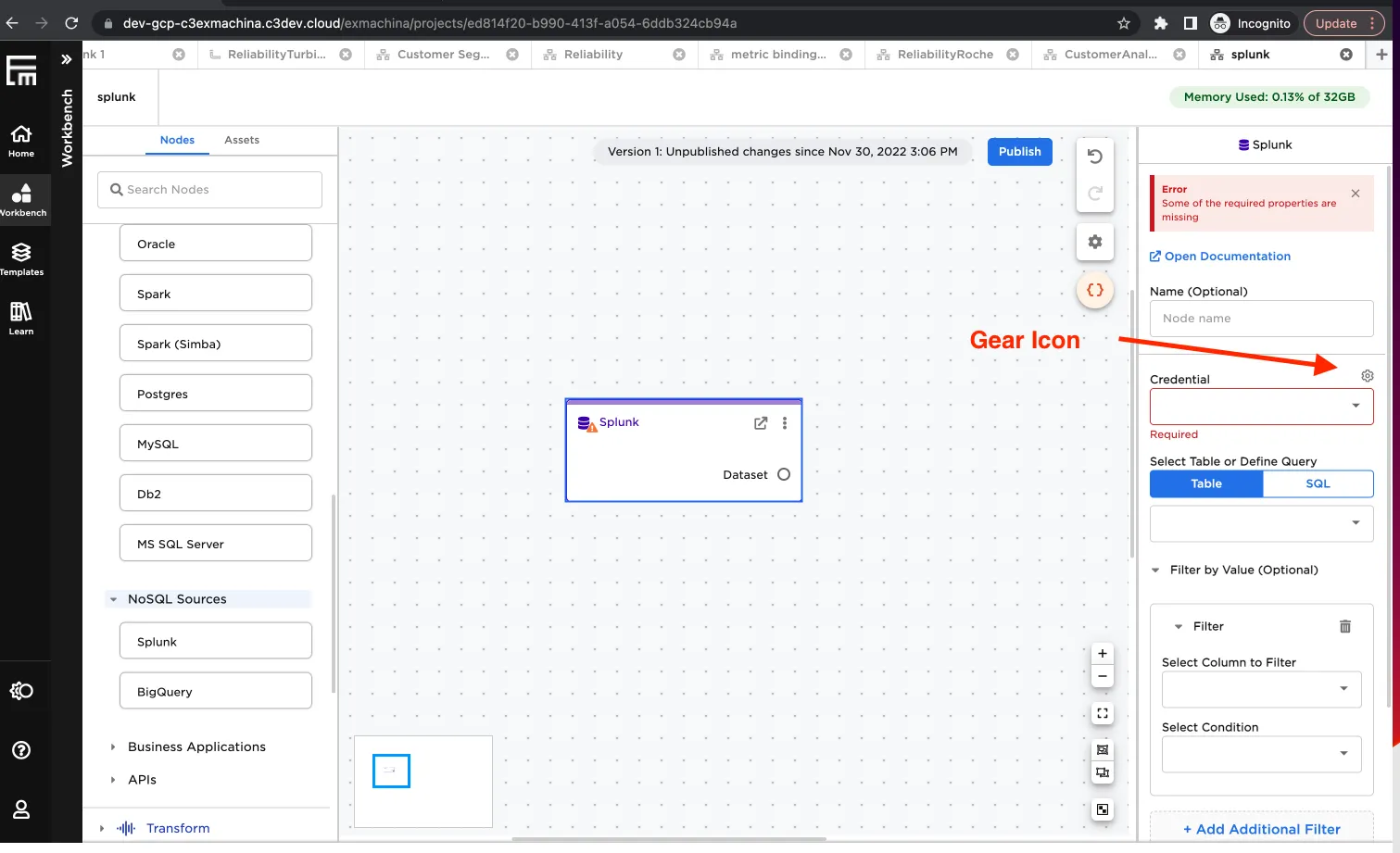Open Splunk node in external view
This screenshot has height=853, width=1400.
point(761,423)
